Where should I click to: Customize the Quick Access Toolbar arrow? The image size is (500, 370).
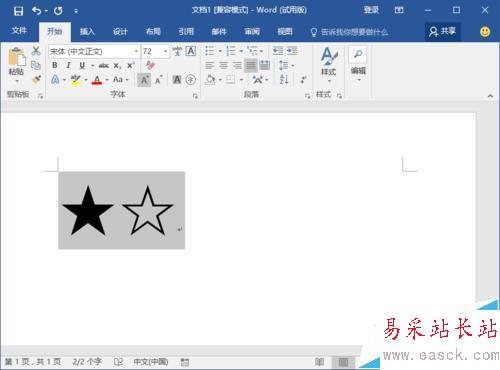[76, 11]
